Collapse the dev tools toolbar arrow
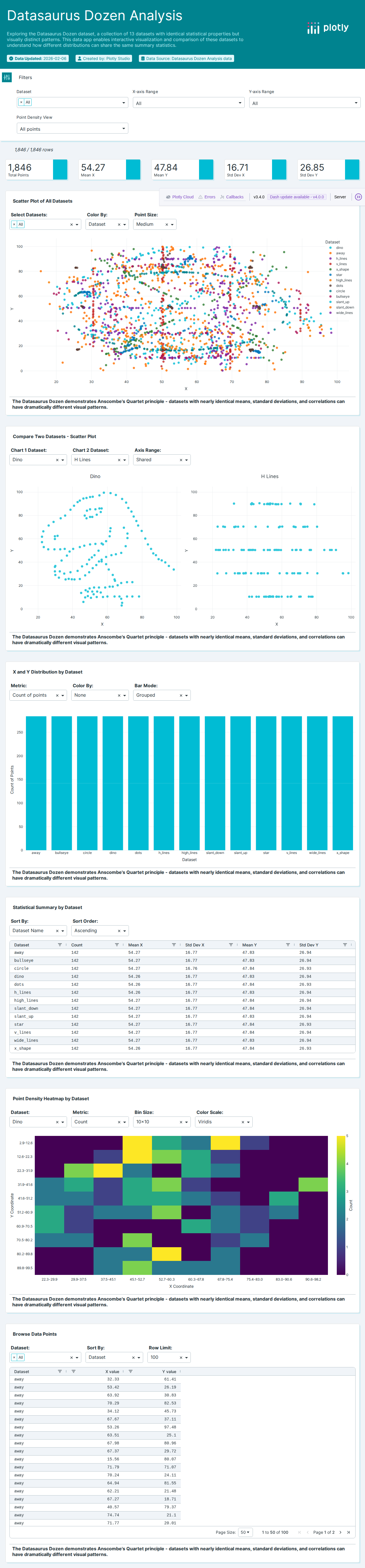The height and width of the screenshot is (1568, 365). click(358, 197)
